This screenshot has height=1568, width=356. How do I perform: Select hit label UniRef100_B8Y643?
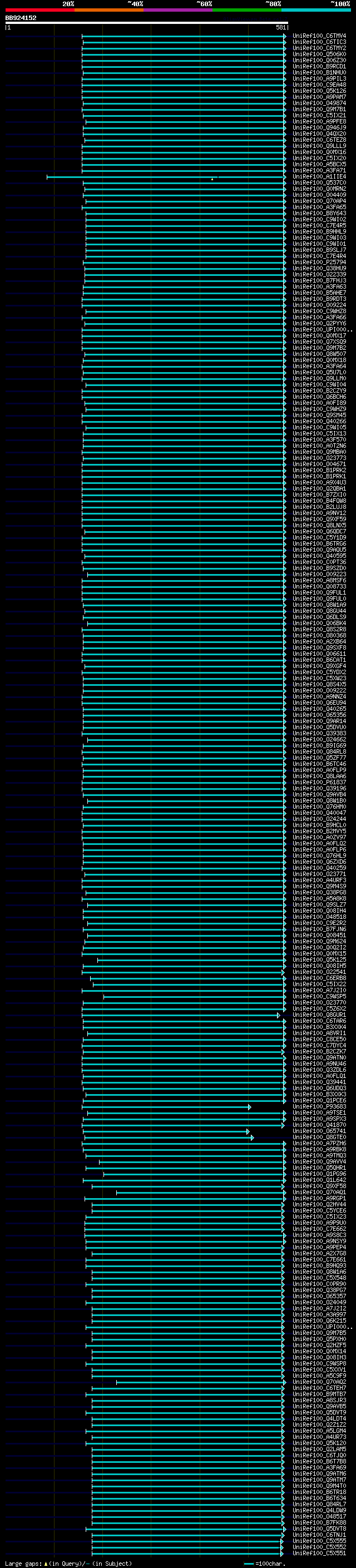click(x=319, y=213)
